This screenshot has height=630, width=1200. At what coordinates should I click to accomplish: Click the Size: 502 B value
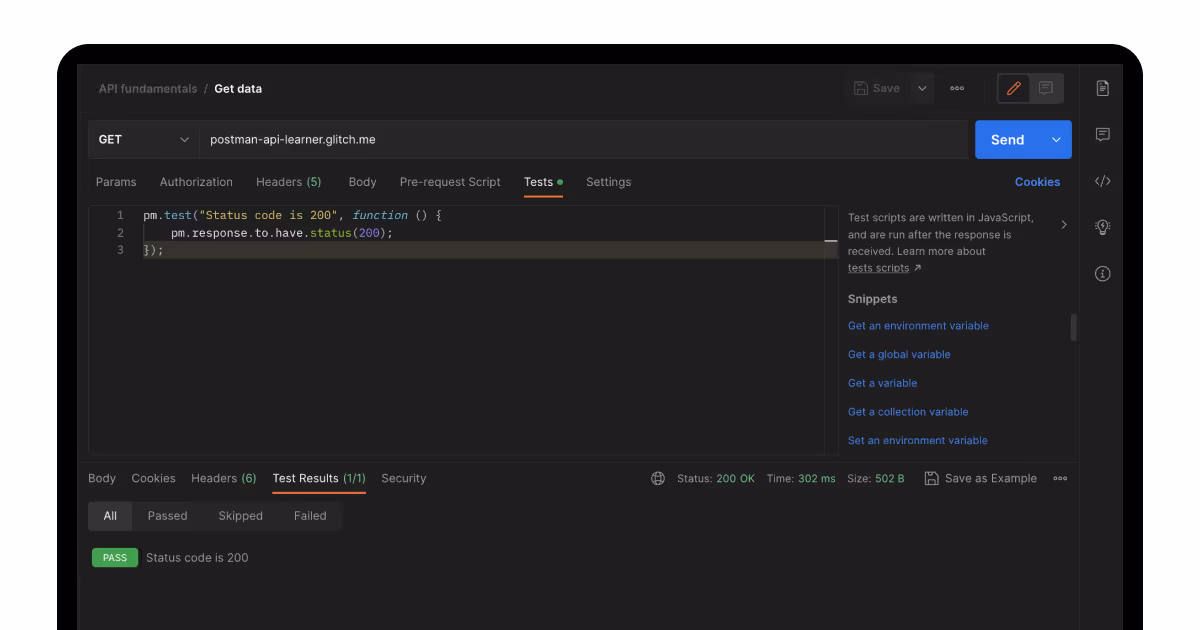point(876,478)
